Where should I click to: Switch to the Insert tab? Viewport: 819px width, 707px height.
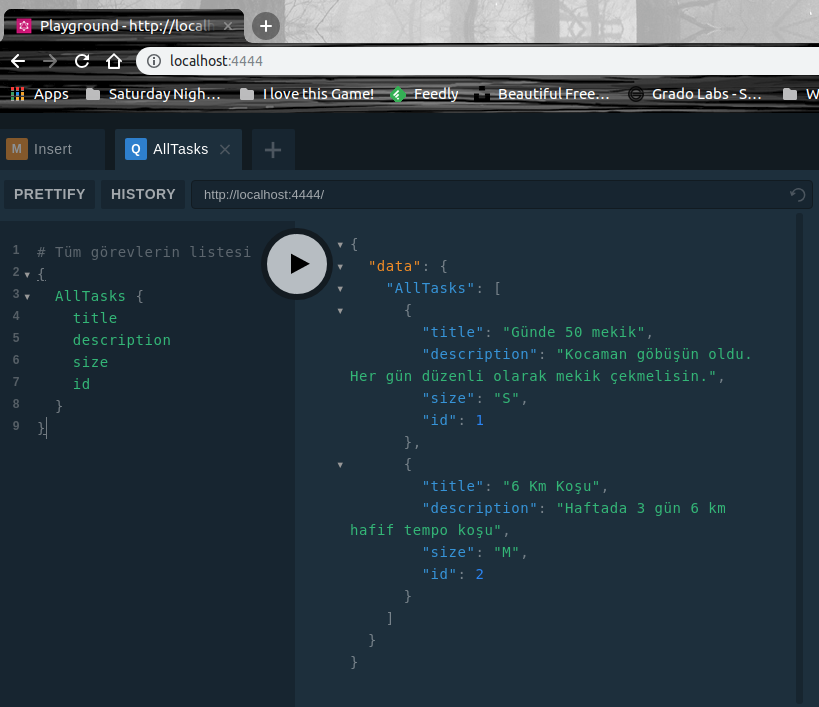[52, 150]
